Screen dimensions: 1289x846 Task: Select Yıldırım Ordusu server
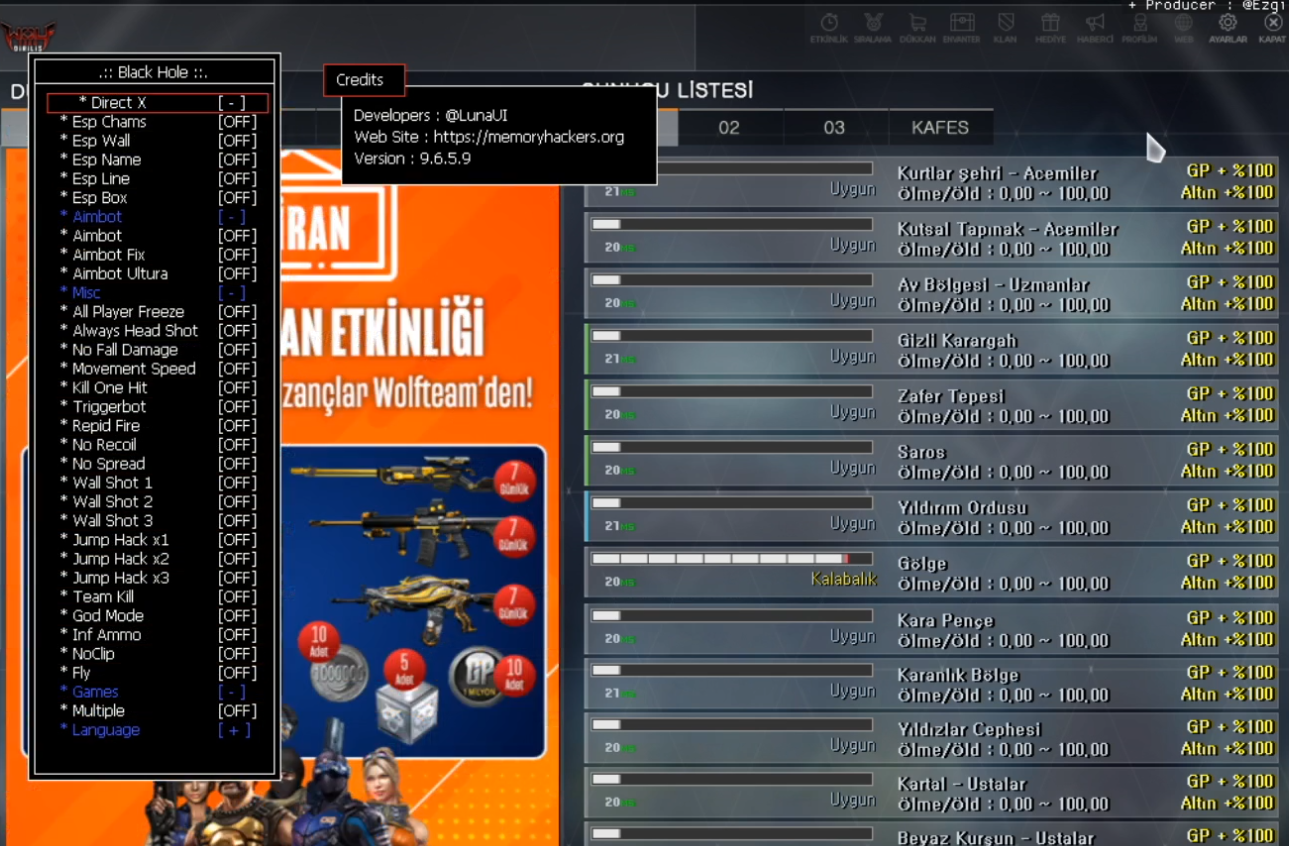coord(931,518)
